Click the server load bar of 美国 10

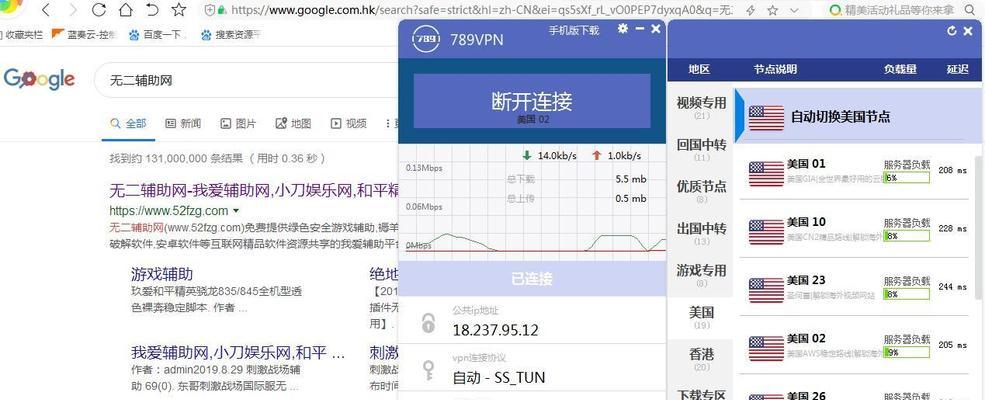coord(906,236)
